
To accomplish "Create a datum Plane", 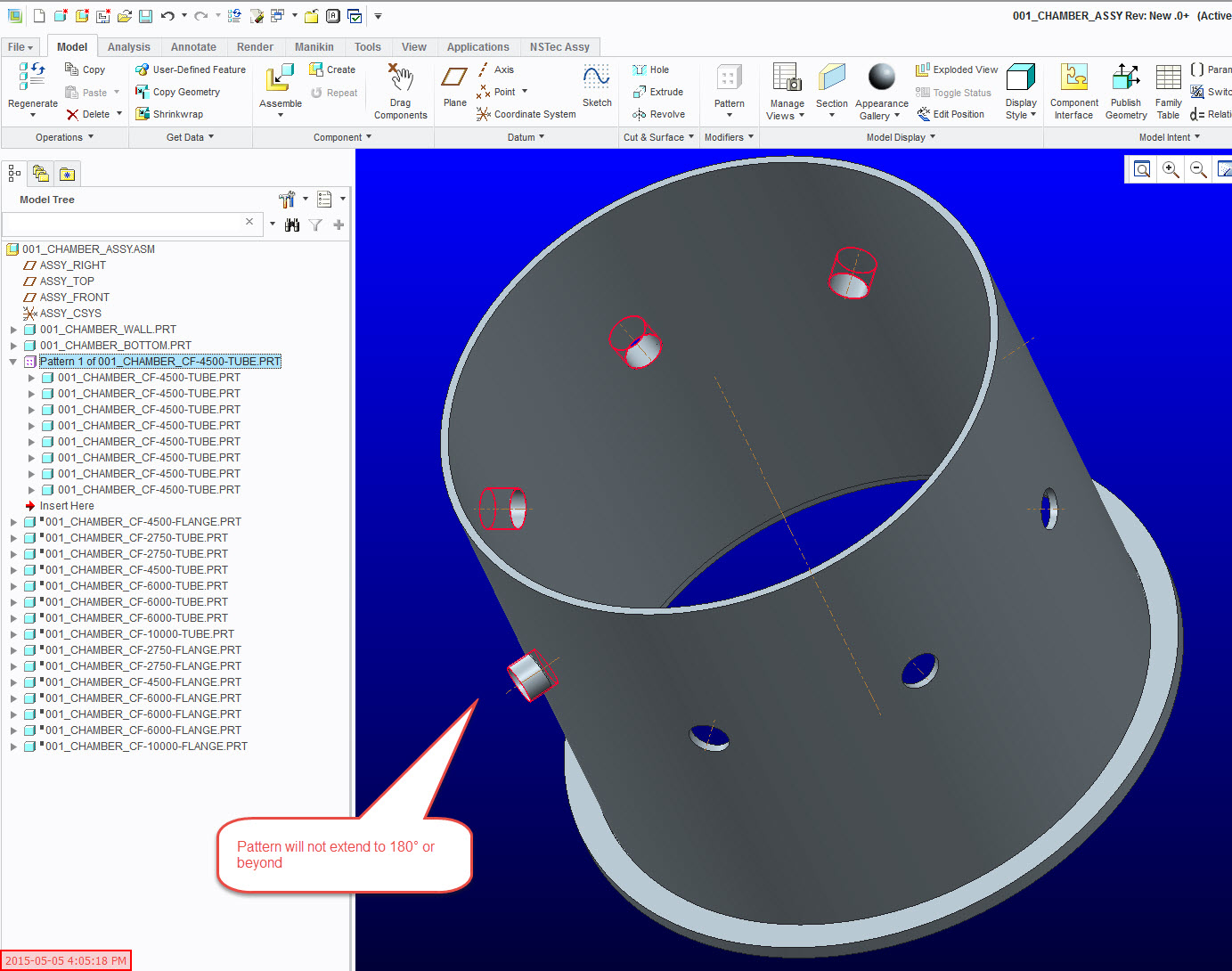I will (455, 87).
